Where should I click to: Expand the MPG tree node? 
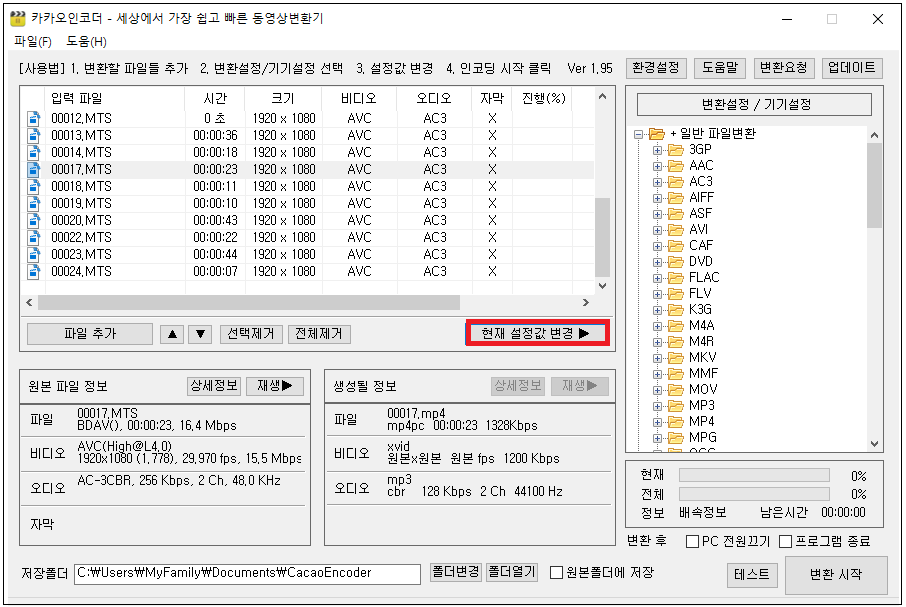tap(657, 438)
